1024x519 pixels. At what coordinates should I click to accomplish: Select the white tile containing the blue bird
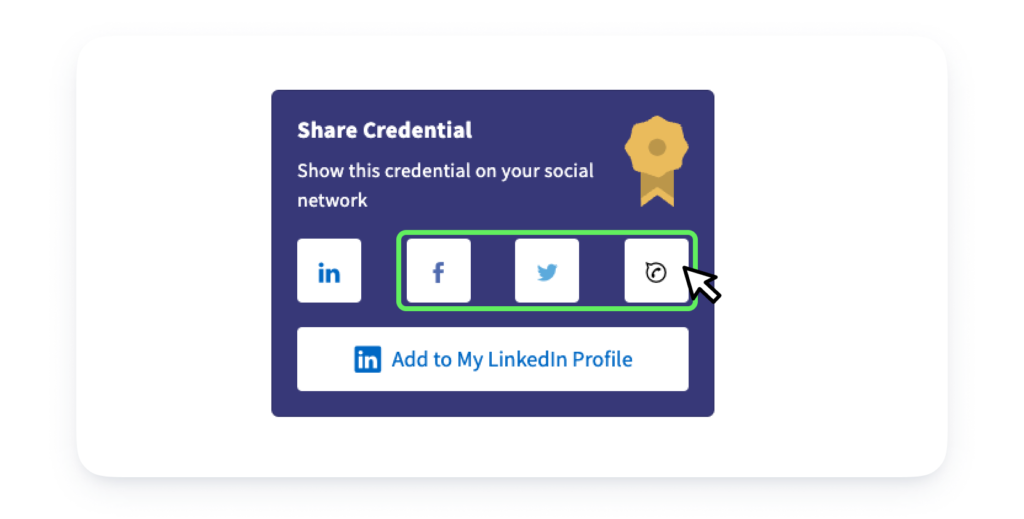click(x=547, y=270)
